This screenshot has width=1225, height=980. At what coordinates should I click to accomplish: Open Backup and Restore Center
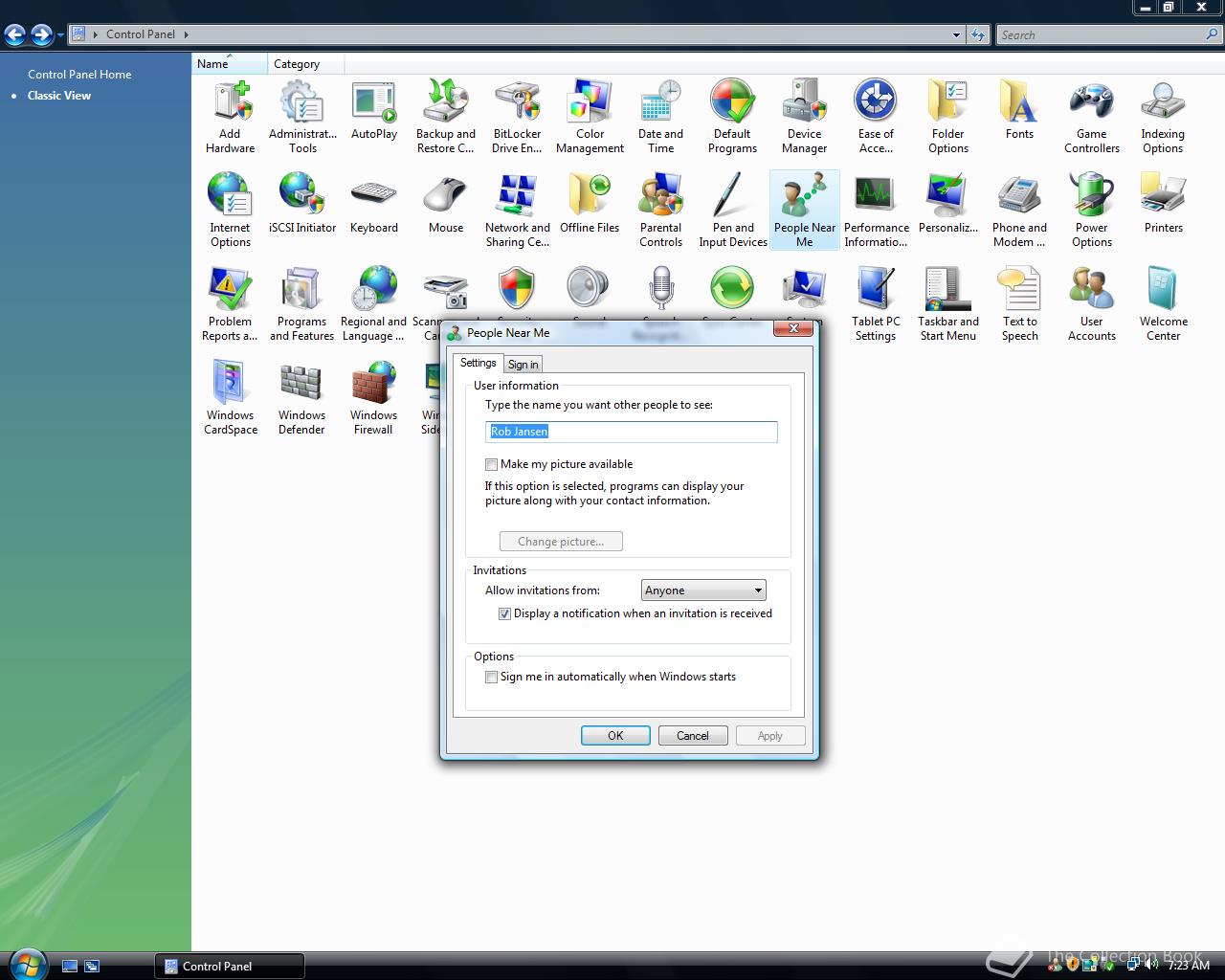(x=445, y=117)
